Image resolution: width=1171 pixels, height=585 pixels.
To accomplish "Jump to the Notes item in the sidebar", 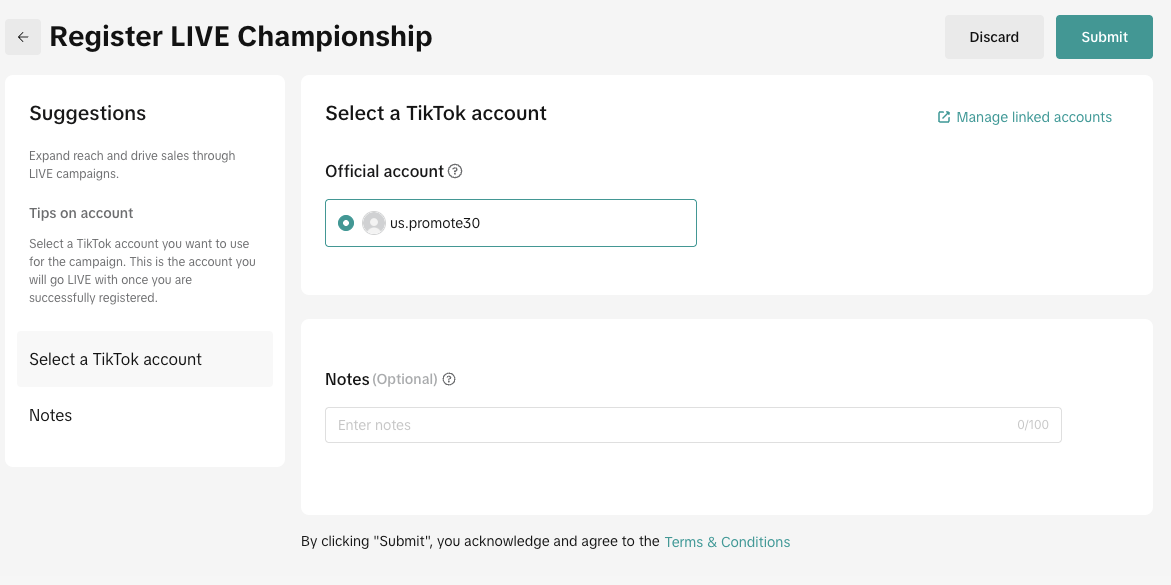I will tap(51, 415).
